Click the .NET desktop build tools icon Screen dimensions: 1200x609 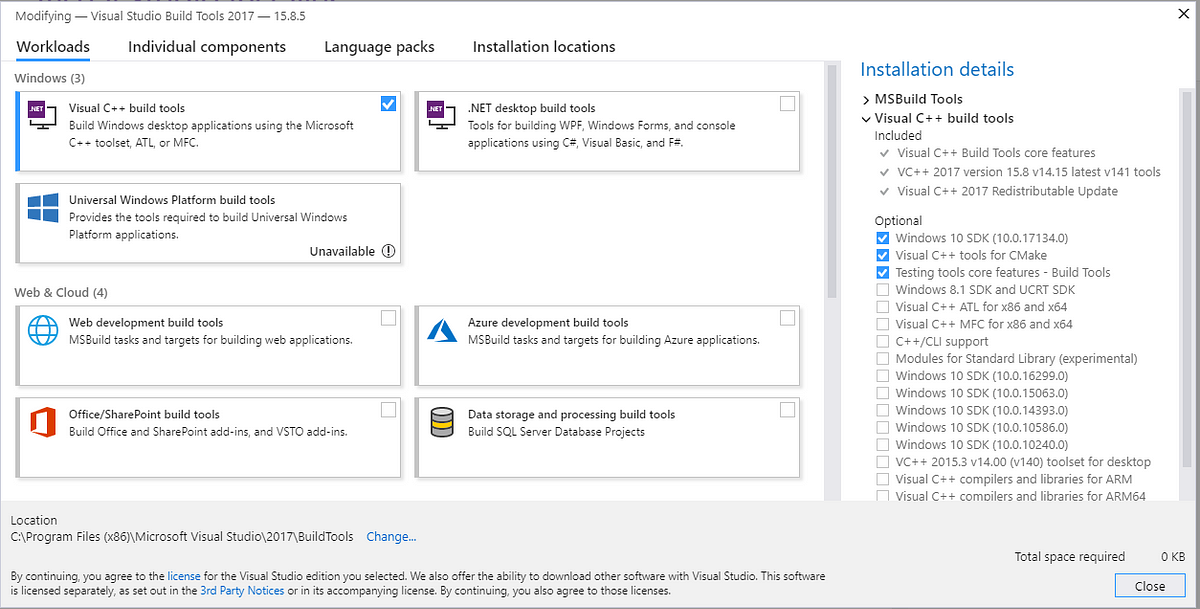tap(440, 114)
